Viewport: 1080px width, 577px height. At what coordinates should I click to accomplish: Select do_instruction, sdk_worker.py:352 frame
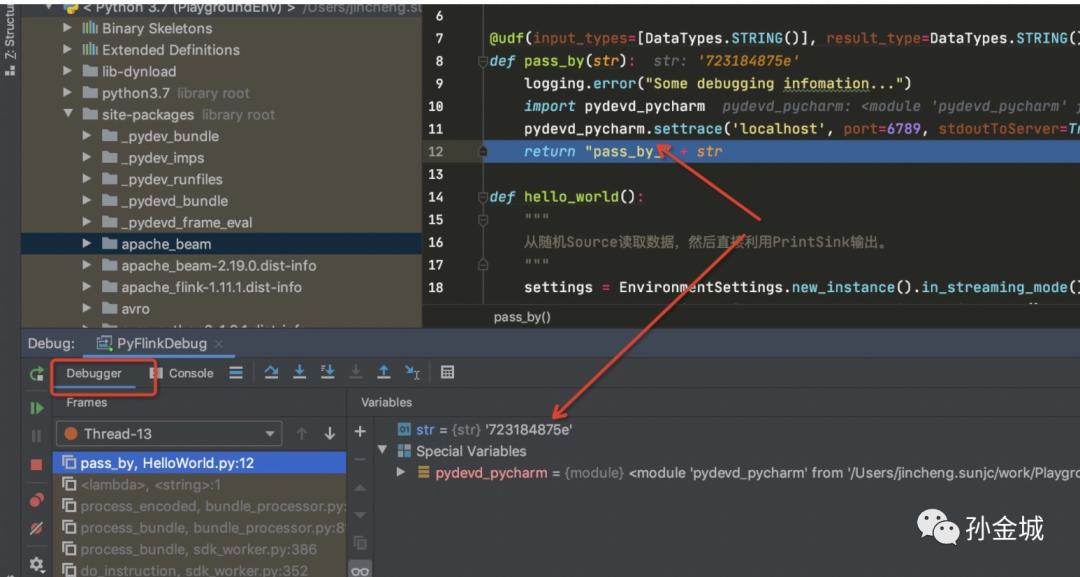[x=200, y=570]
